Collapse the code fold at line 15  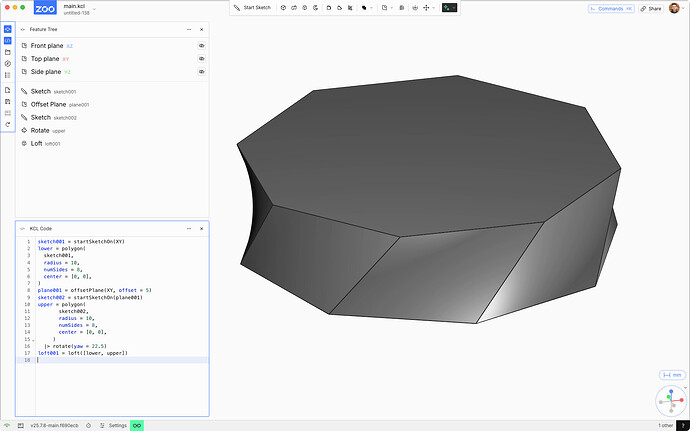click(x=33, y=340)
